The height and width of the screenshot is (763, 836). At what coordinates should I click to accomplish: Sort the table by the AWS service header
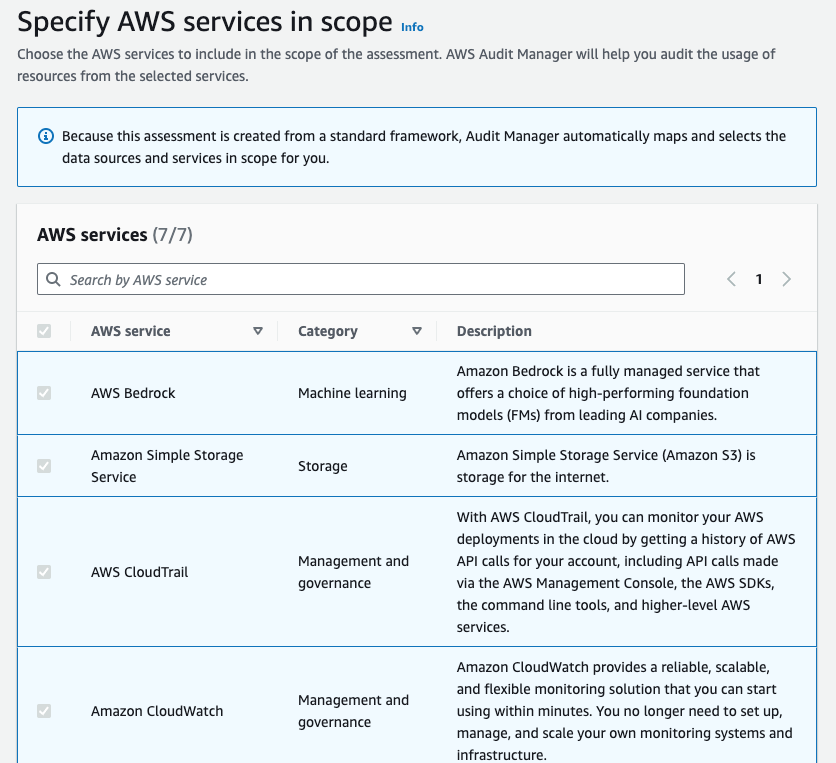[130, 330]
